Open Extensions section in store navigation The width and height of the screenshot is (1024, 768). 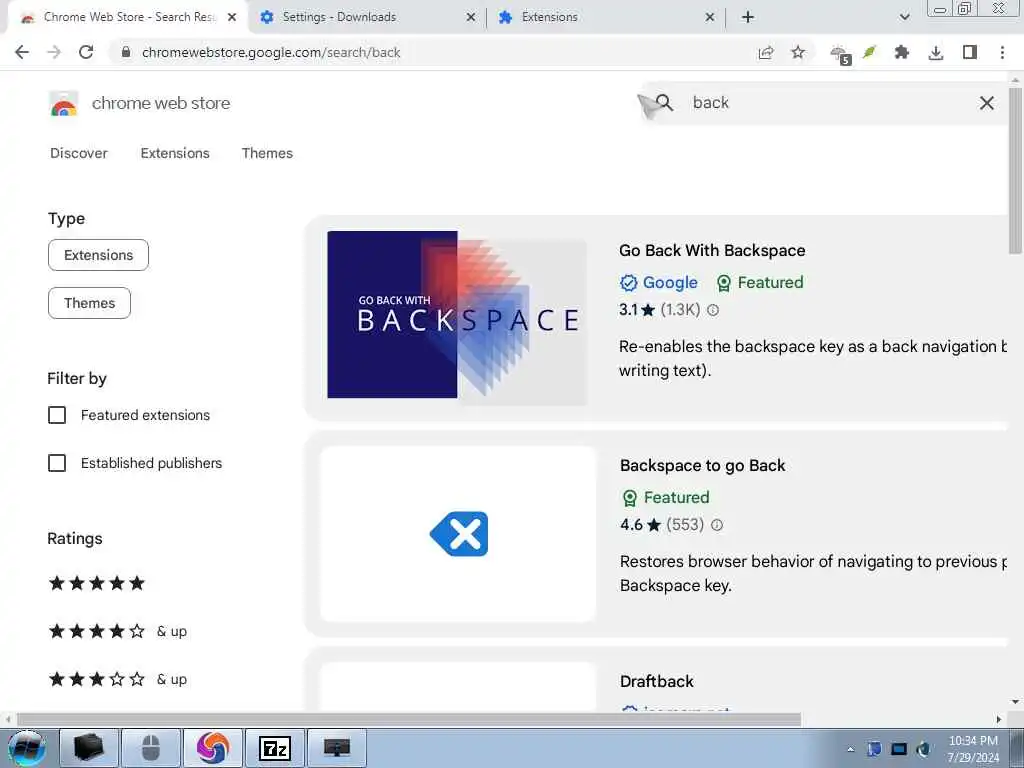[x=175, y=153]
